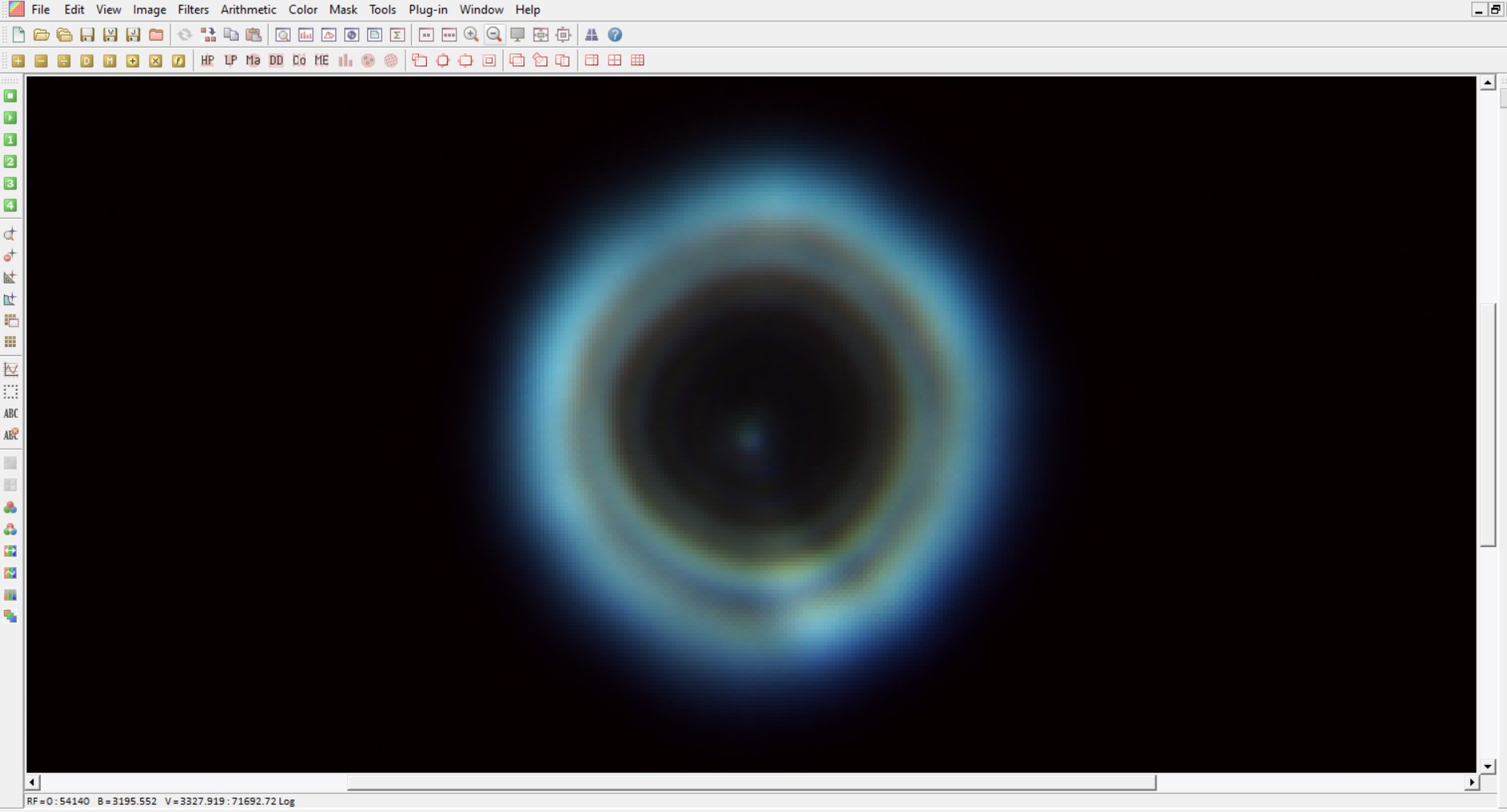Click the sigma summation icon
Viewport: 1507px width, 812px height.
[397, 35]
